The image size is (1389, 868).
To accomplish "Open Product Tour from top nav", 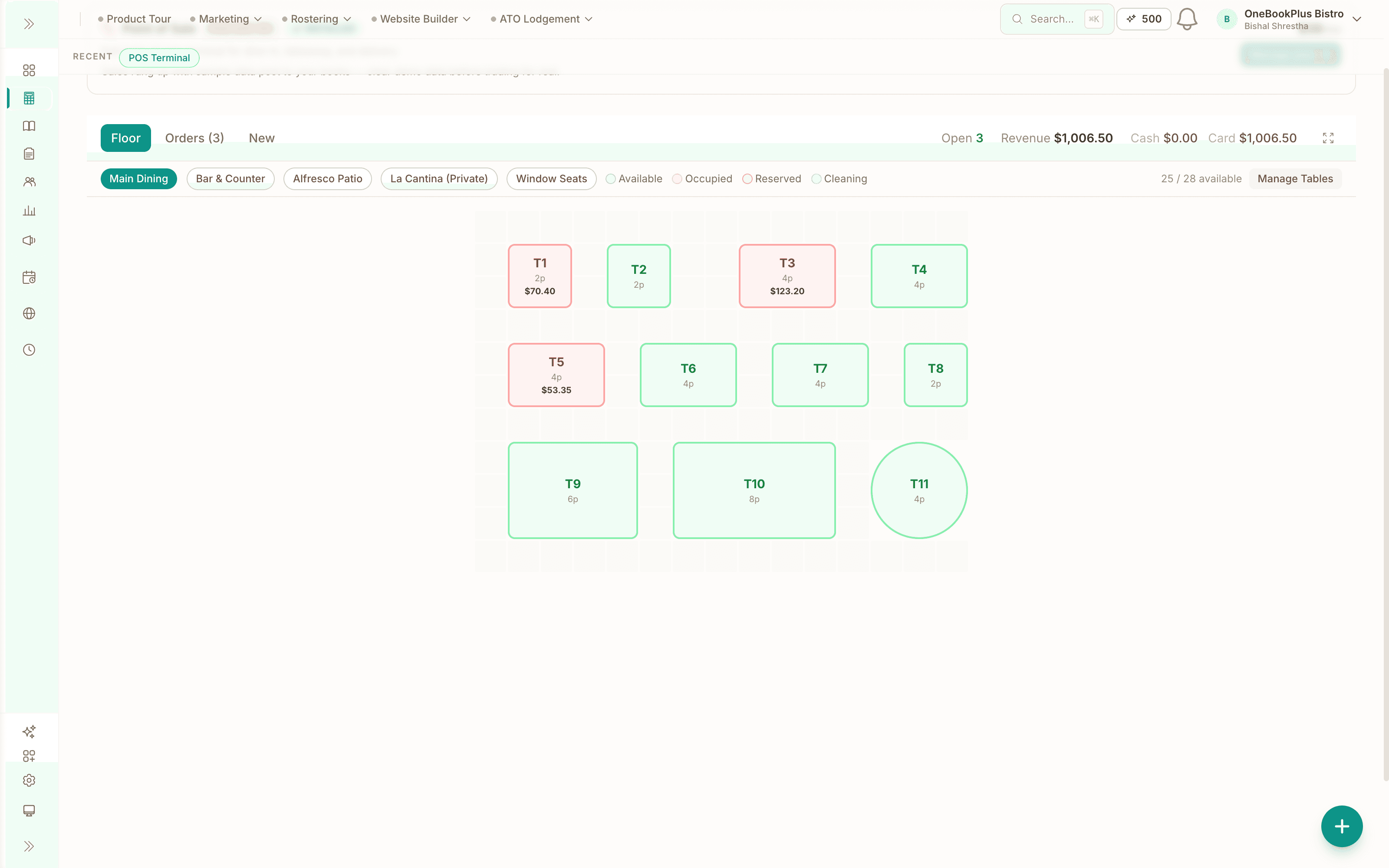I will (x=134, y=19).
